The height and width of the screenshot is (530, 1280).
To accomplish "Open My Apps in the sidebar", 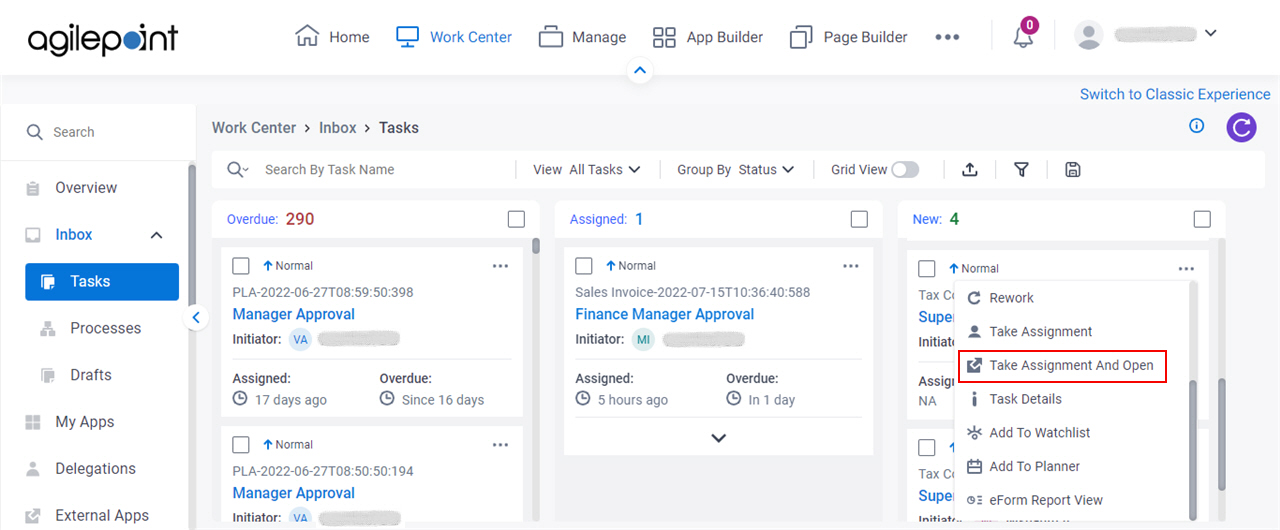I will [x=85, y=422].
